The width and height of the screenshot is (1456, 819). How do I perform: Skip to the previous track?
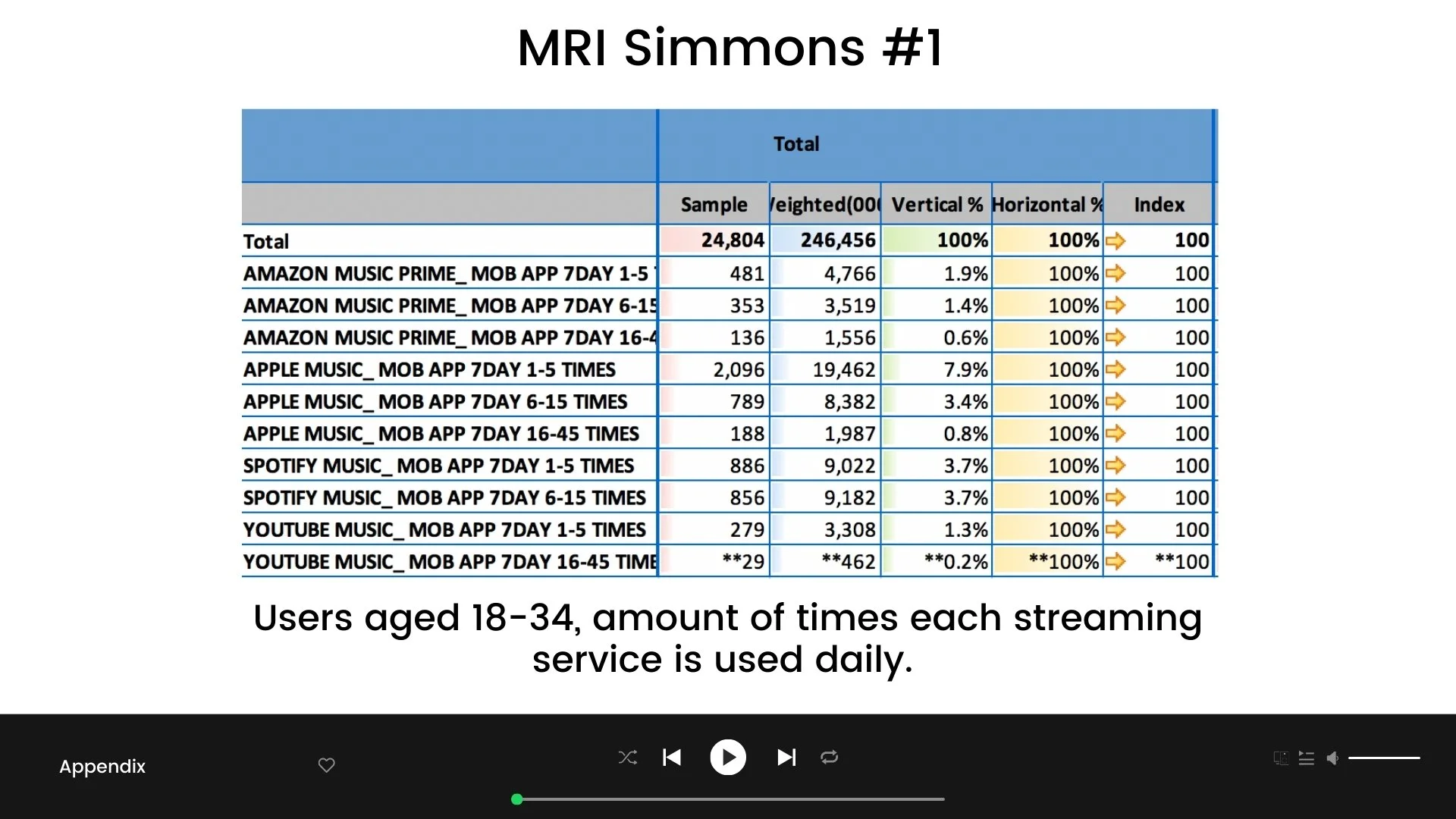click(672, 758)
